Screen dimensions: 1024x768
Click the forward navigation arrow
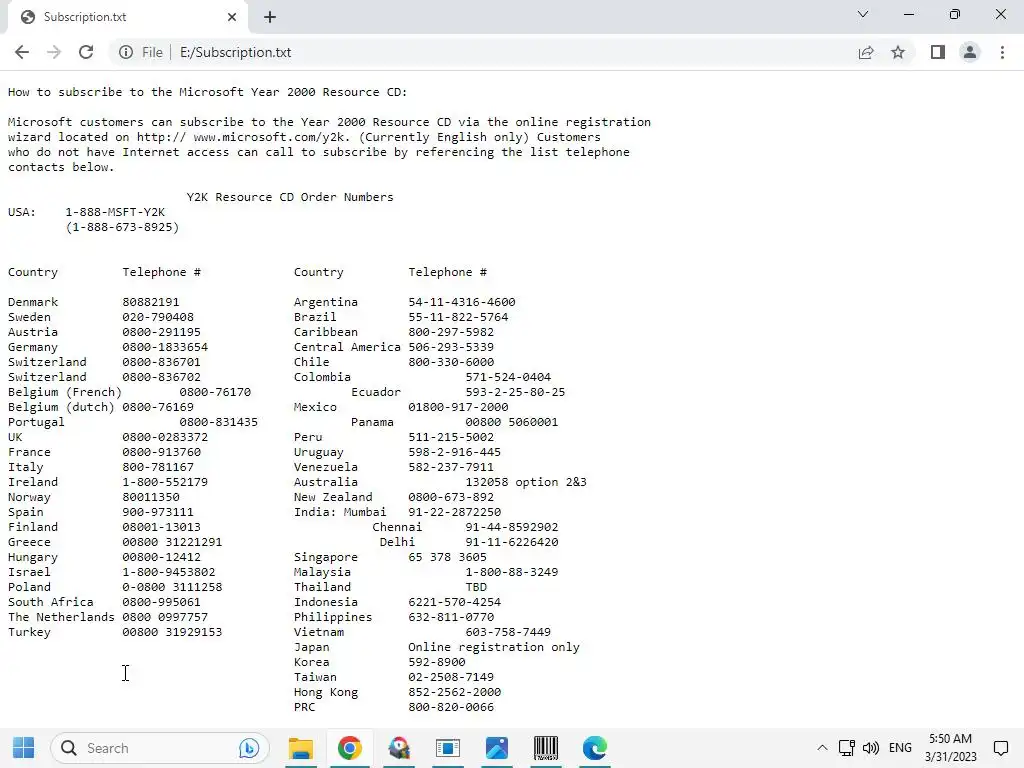pos(54,52)
